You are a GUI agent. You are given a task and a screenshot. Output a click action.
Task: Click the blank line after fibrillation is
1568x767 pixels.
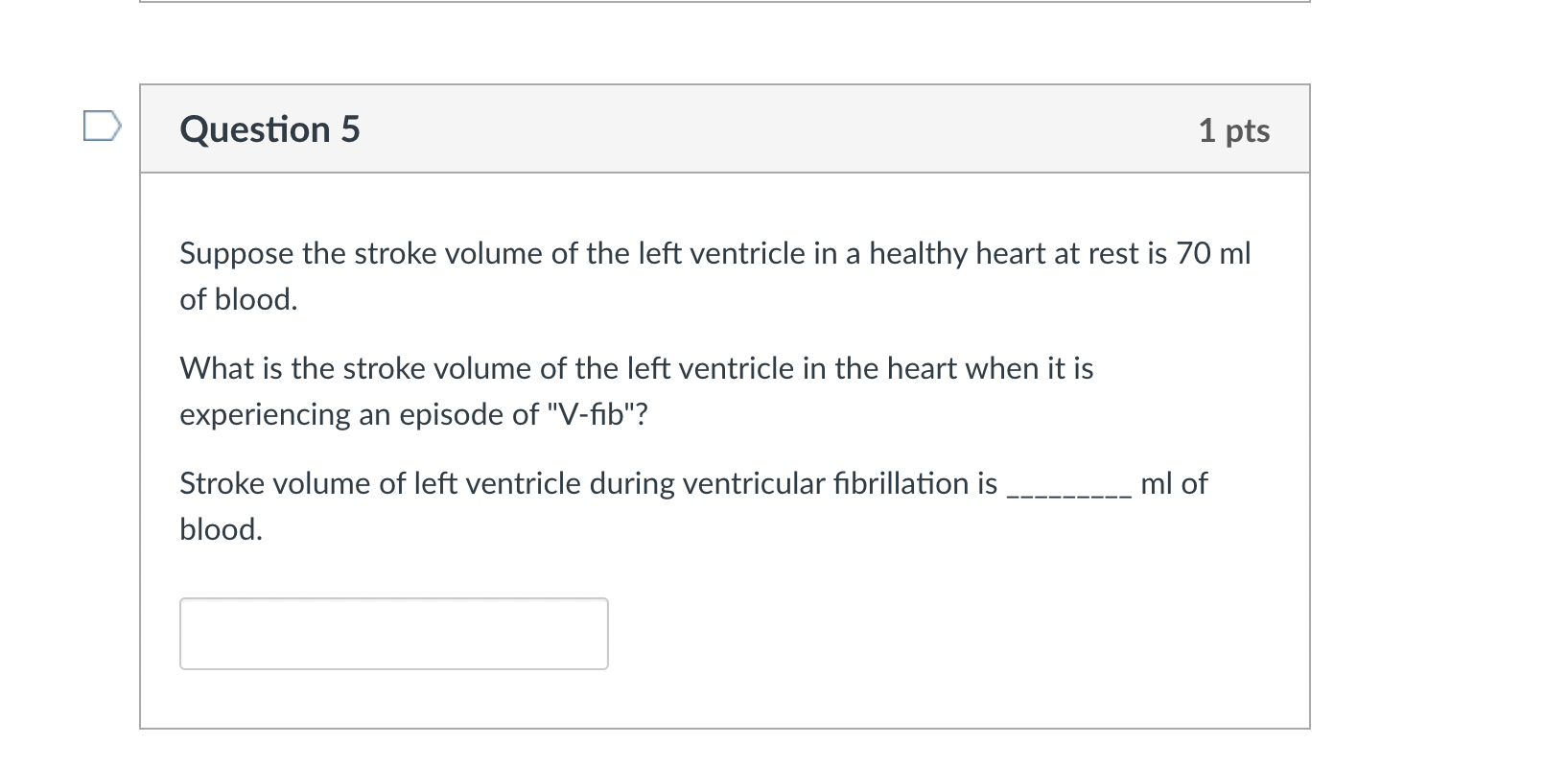[1067, 491]
